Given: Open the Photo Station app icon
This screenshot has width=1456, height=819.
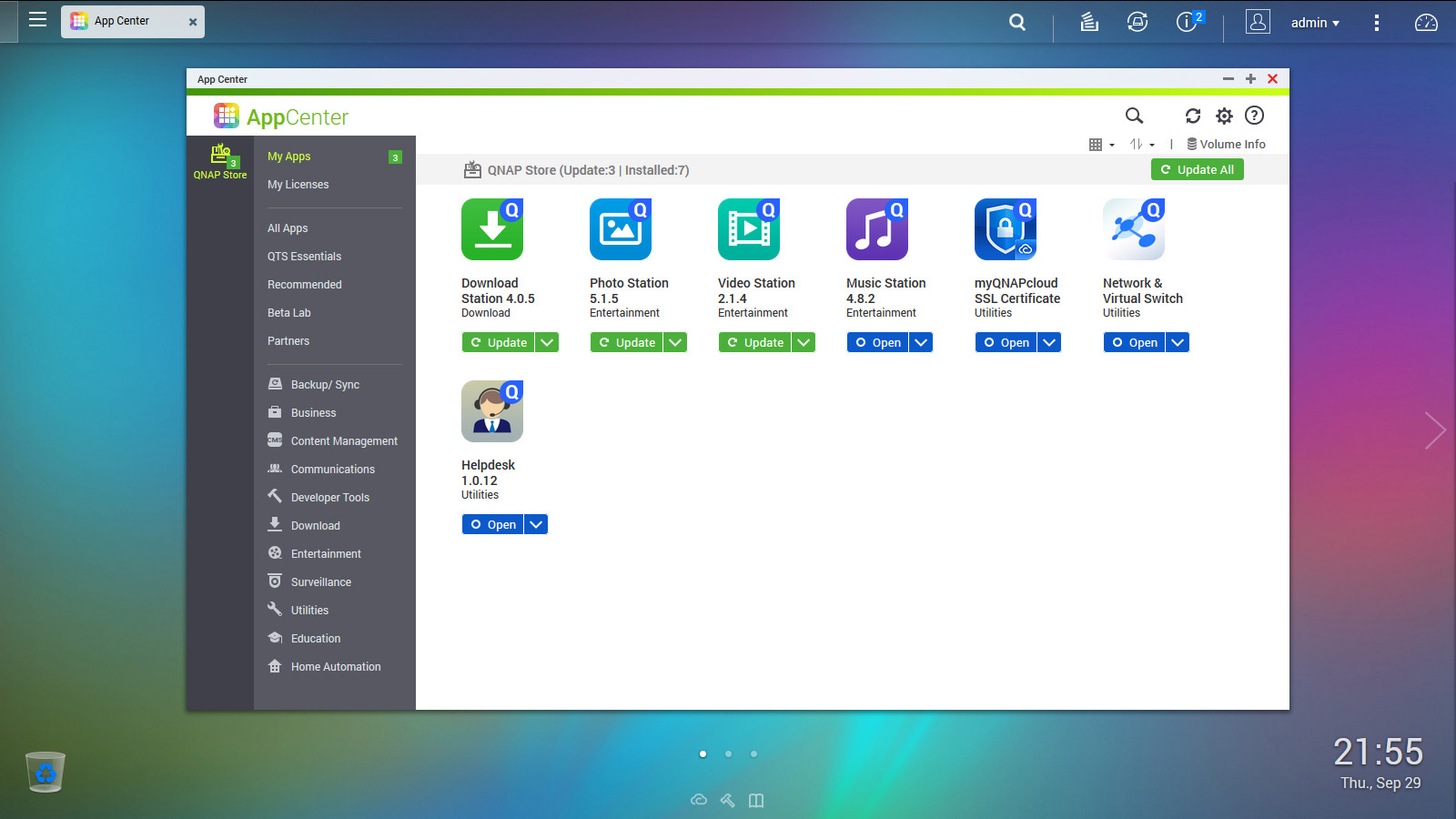Looking at the screenshot, I should click(621, 229).
